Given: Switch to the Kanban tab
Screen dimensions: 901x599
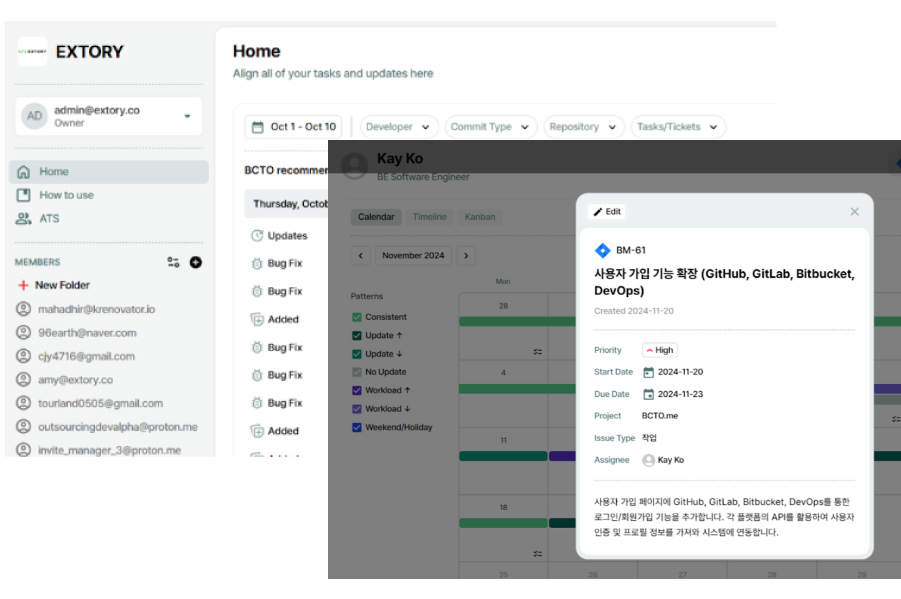Looking at the screenshot, I should pos(478,217).
